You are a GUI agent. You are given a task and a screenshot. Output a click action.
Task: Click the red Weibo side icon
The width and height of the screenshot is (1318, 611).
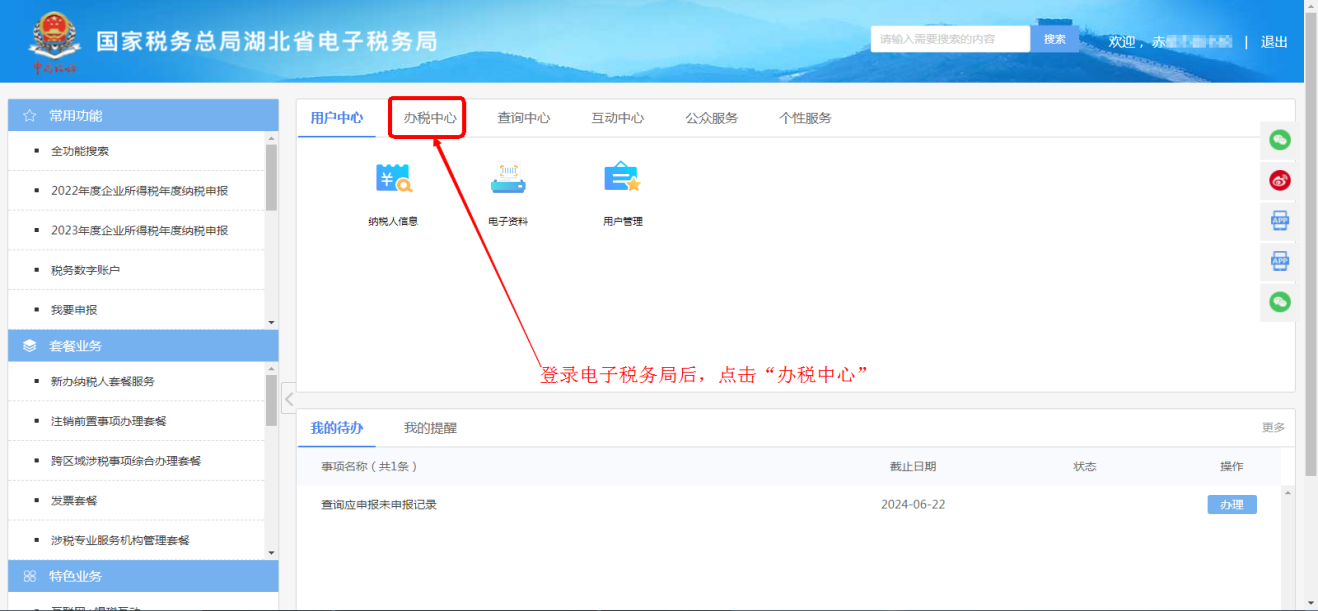pyautogui.click(x=1280, y=181)
